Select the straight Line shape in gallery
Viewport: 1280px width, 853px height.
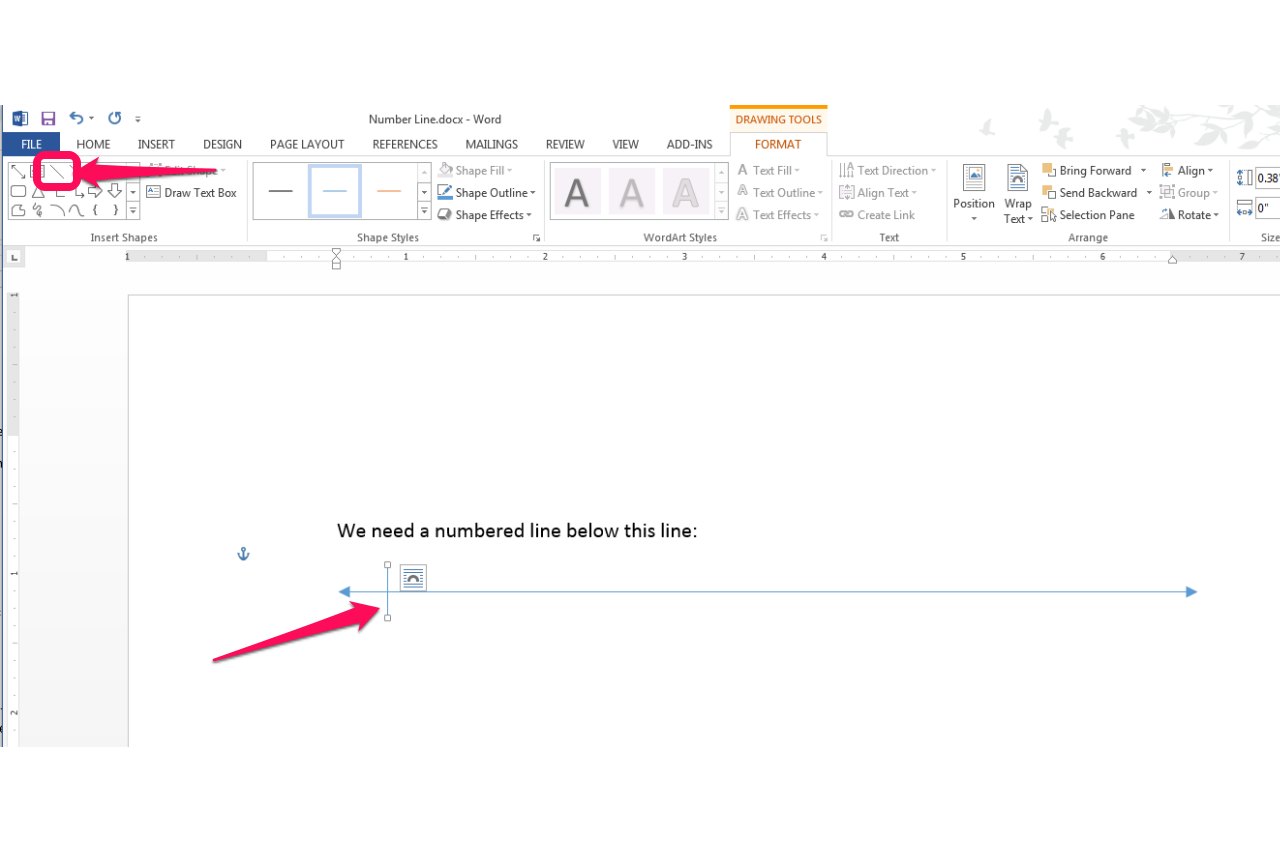click(58, 171)
